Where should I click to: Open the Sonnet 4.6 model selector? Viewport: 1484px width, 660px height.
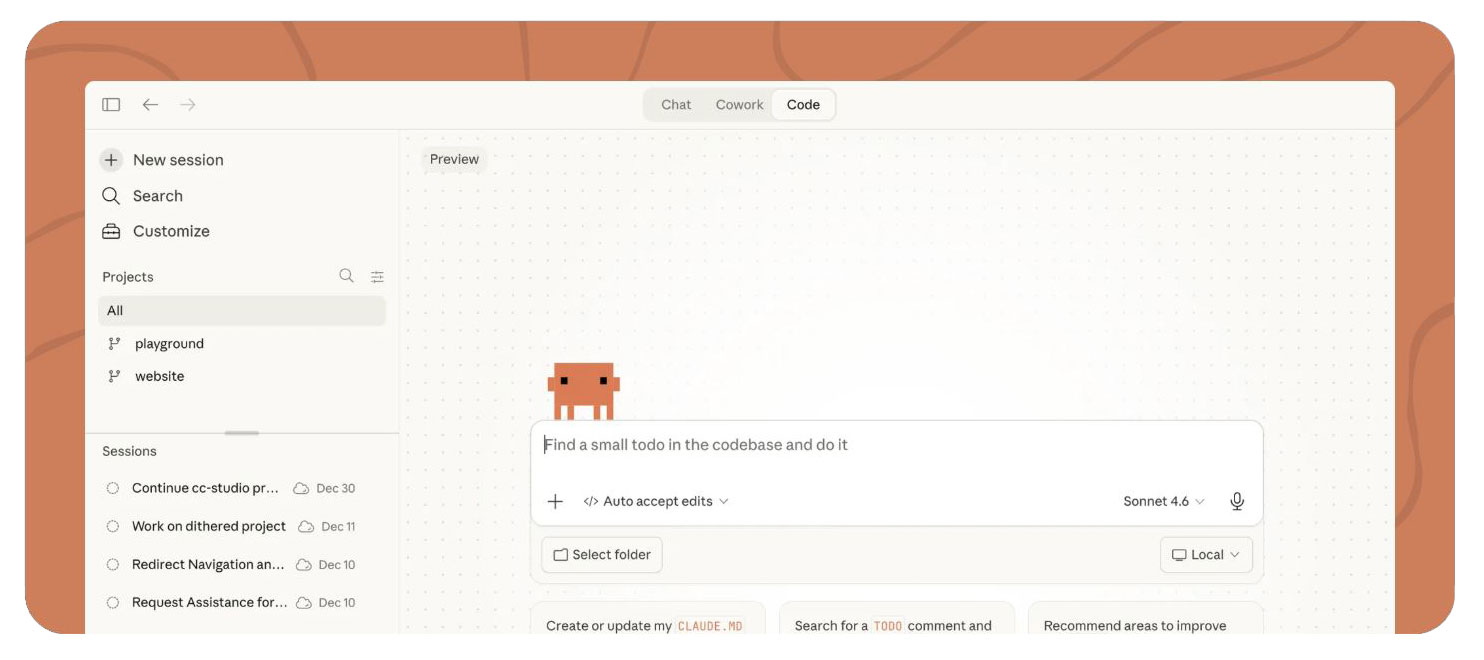pos(1163,501)
